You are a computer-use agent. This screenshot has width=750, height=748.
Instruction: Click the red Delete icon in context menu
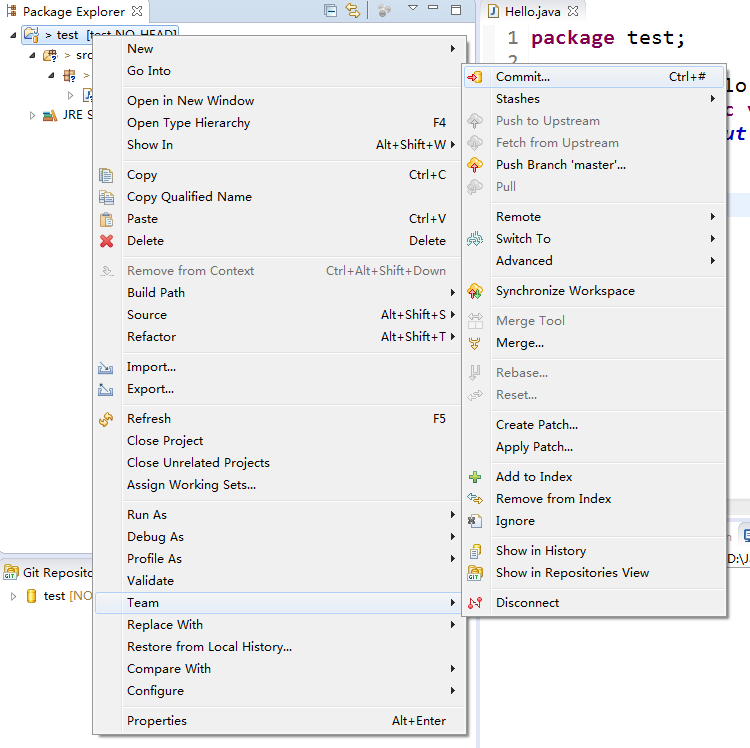click(x=107, y=241)
